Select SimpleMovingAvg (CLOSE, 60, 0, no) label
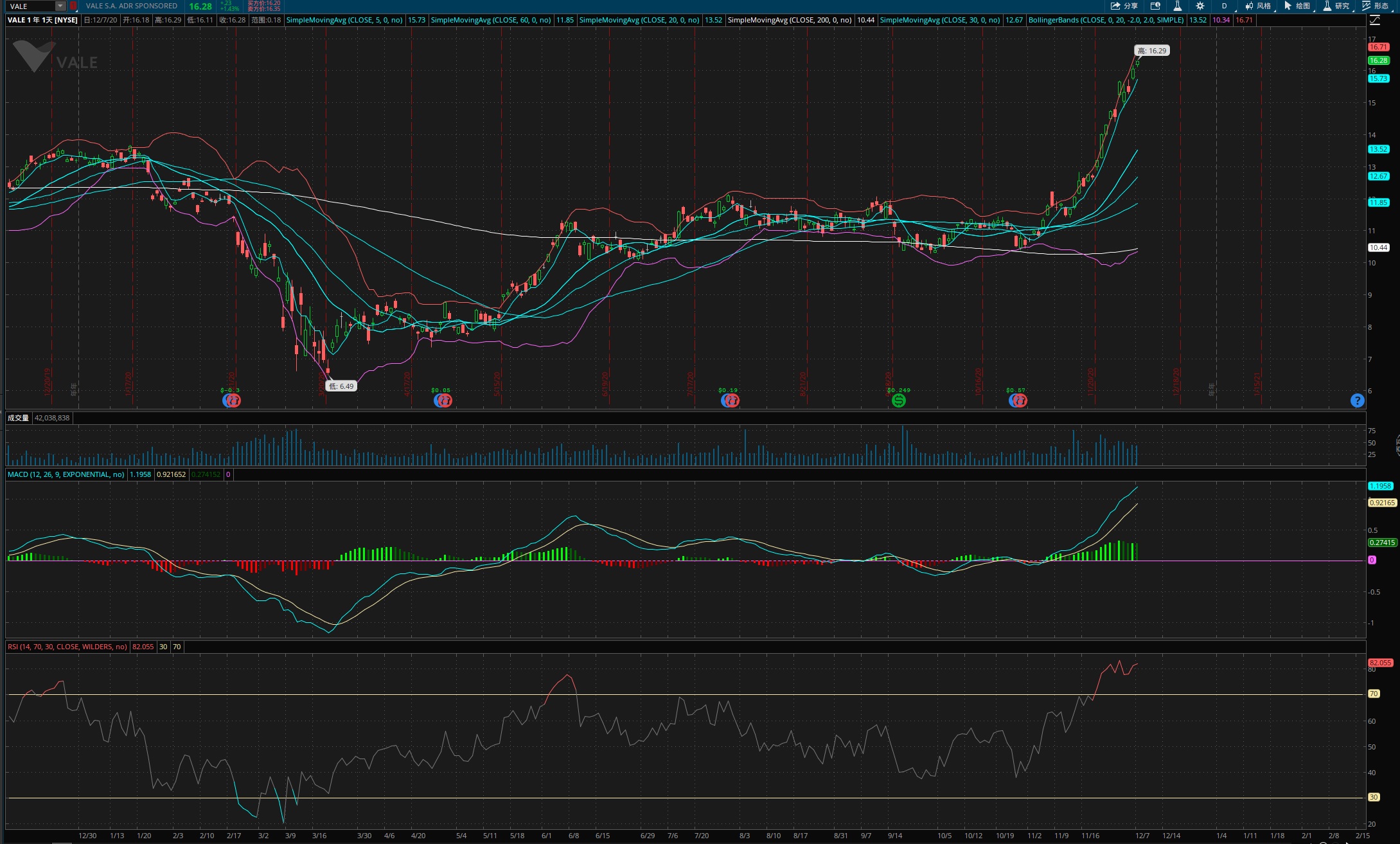Screen dimensions: 1400x844 (491, 20)
